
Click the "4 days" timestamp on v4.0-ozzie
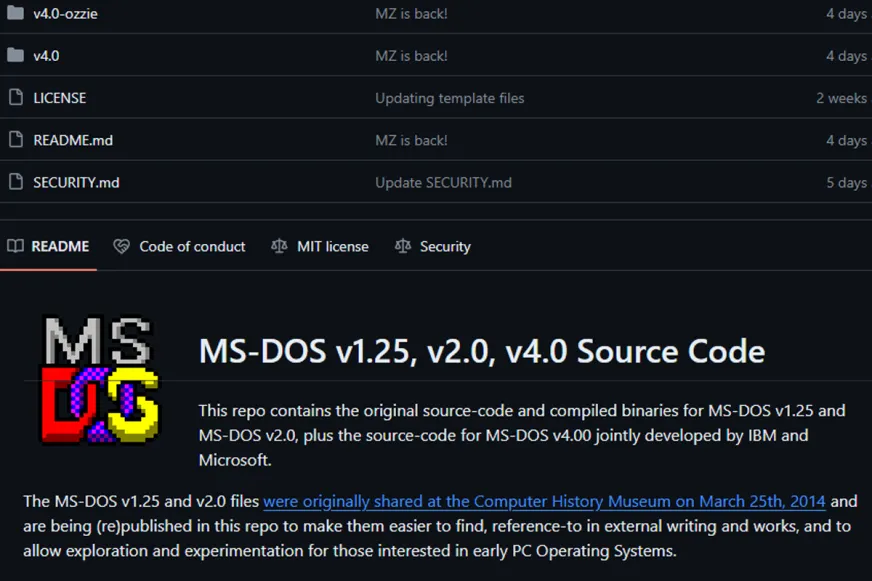point(846,13)
